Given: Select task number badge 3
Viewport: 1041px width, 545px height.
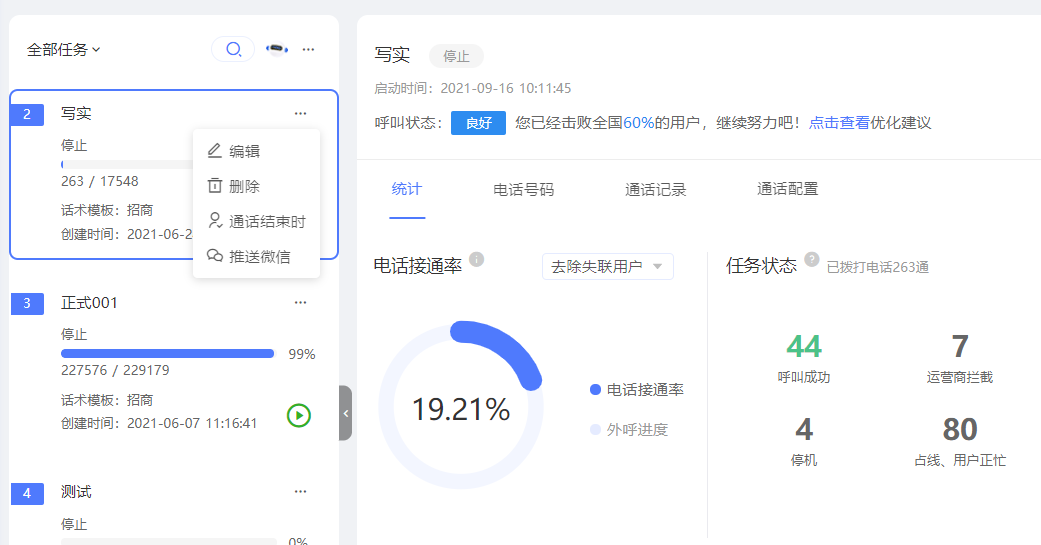Looking at the screenshot, I should (x=27, y=303).
